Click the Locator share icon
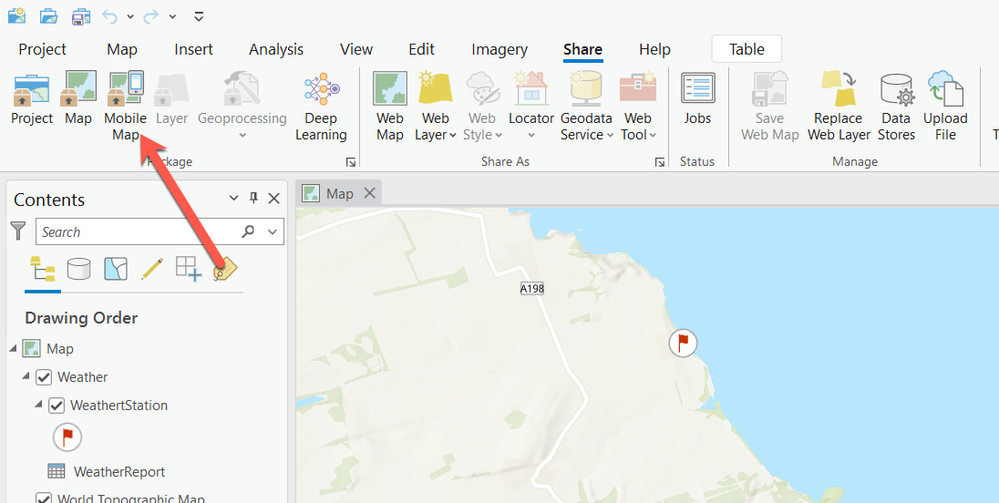Screen dimensions: 999x503 531,89
